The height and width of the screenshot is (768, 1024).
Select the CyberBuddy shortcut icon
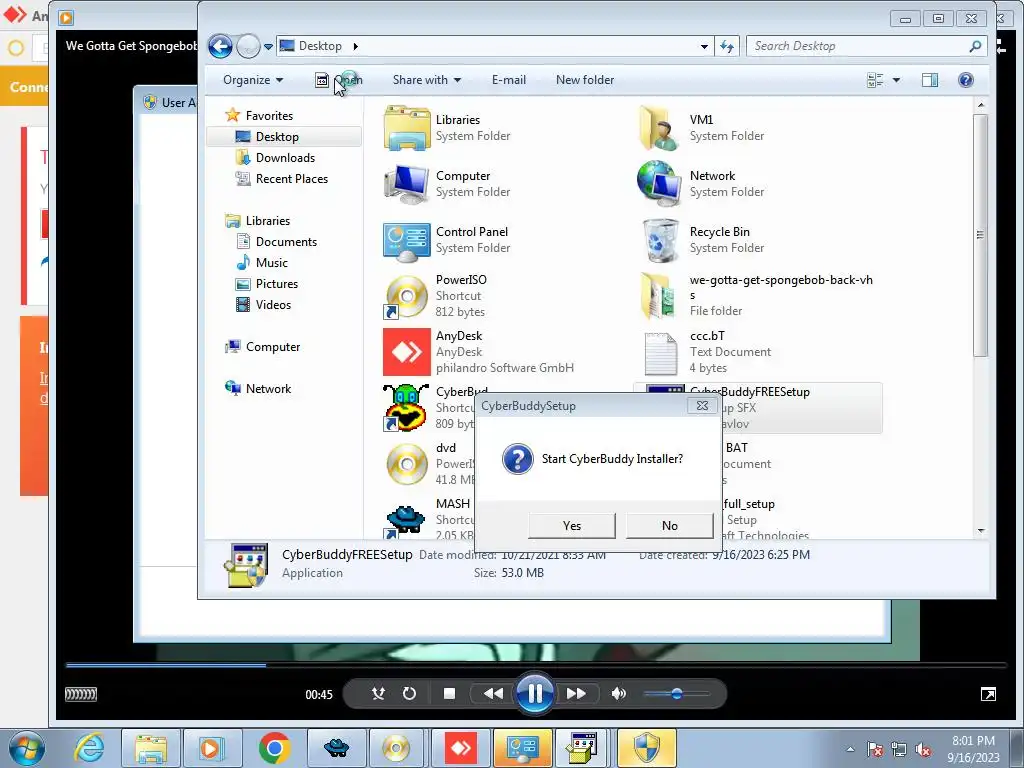[406, 408]
